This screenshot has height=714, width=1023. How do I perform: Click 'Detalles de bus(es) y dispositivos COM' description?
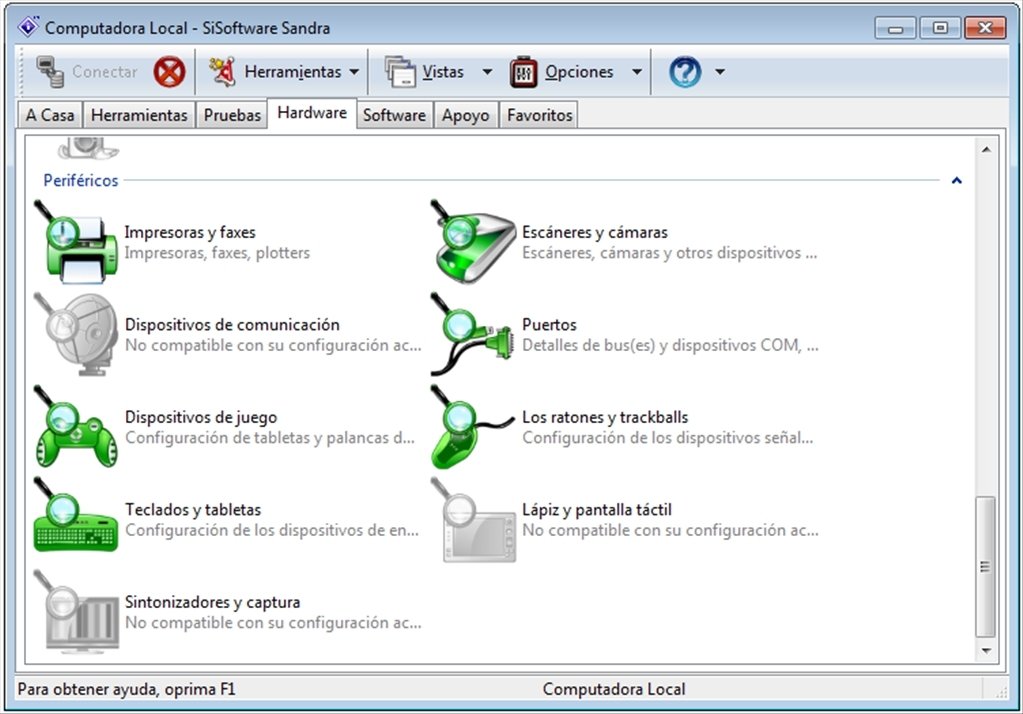point(670,345)
